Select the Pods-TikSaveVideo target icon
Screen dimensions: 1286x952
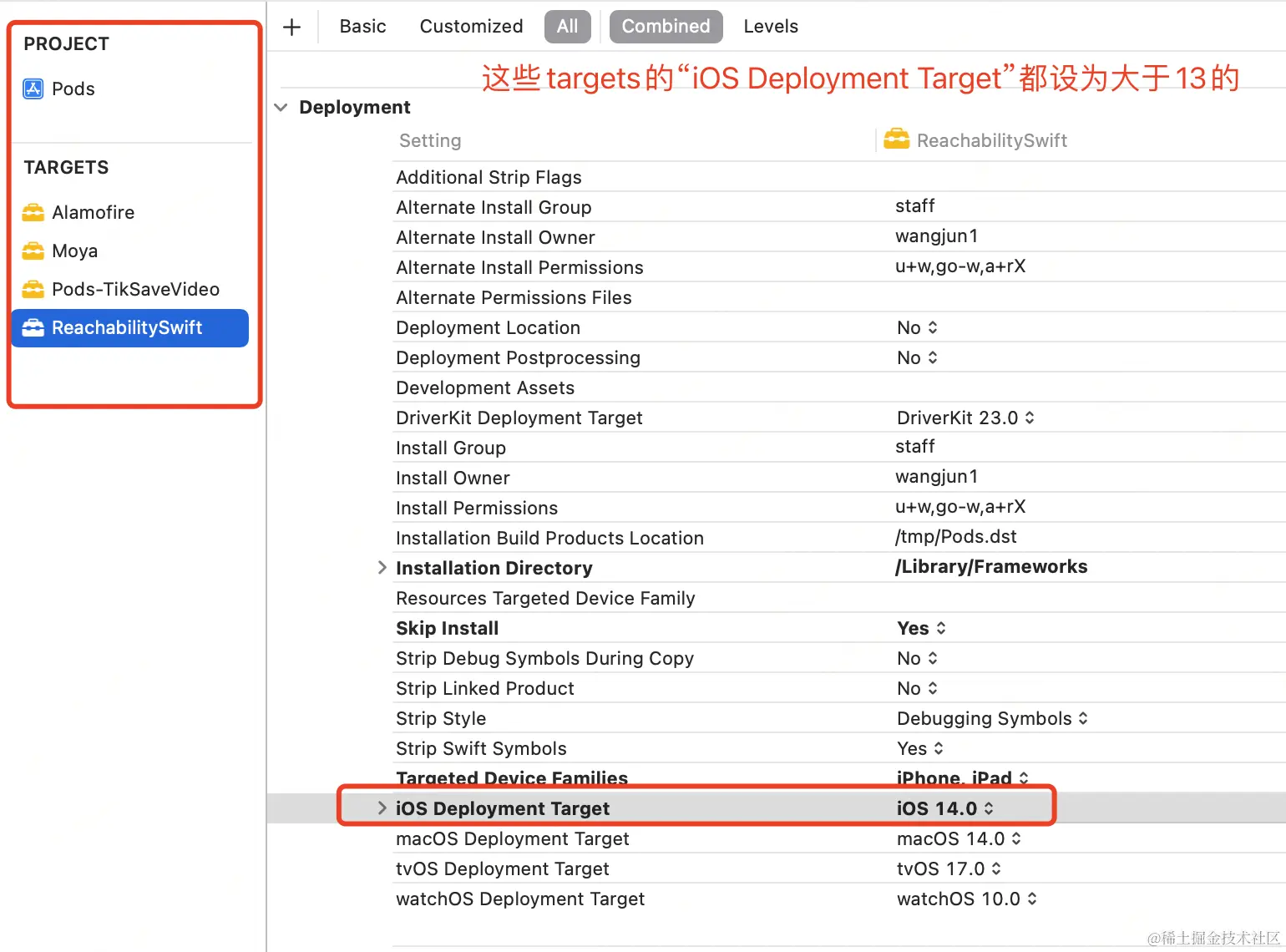coord(33,289)
